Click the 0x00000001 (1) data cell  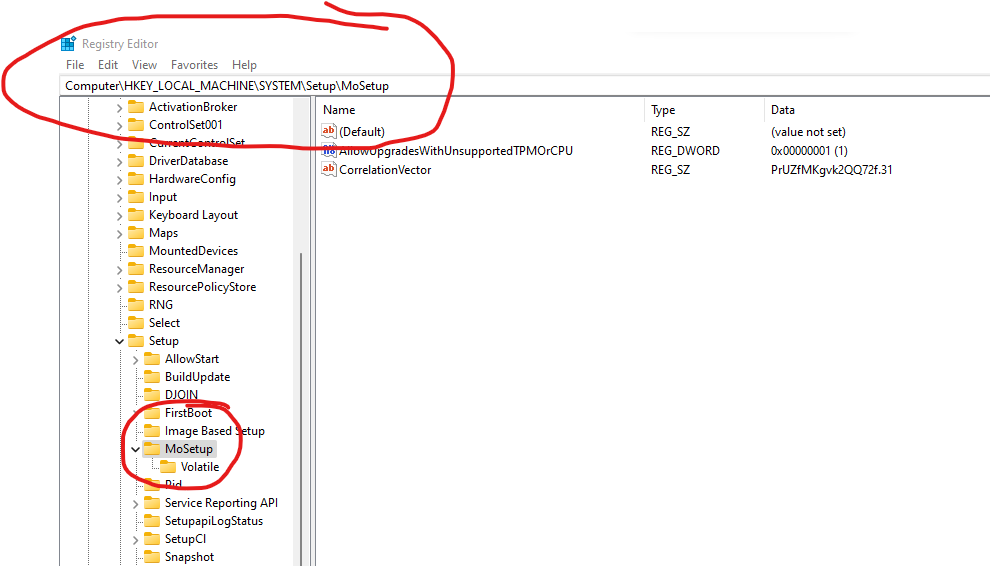809,151
